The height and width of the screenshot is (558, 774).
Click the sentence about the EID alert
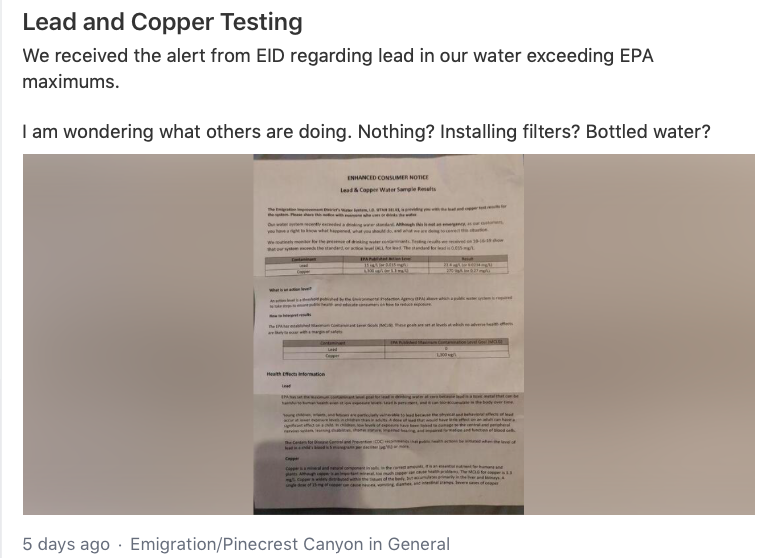[x=338, y=69]
